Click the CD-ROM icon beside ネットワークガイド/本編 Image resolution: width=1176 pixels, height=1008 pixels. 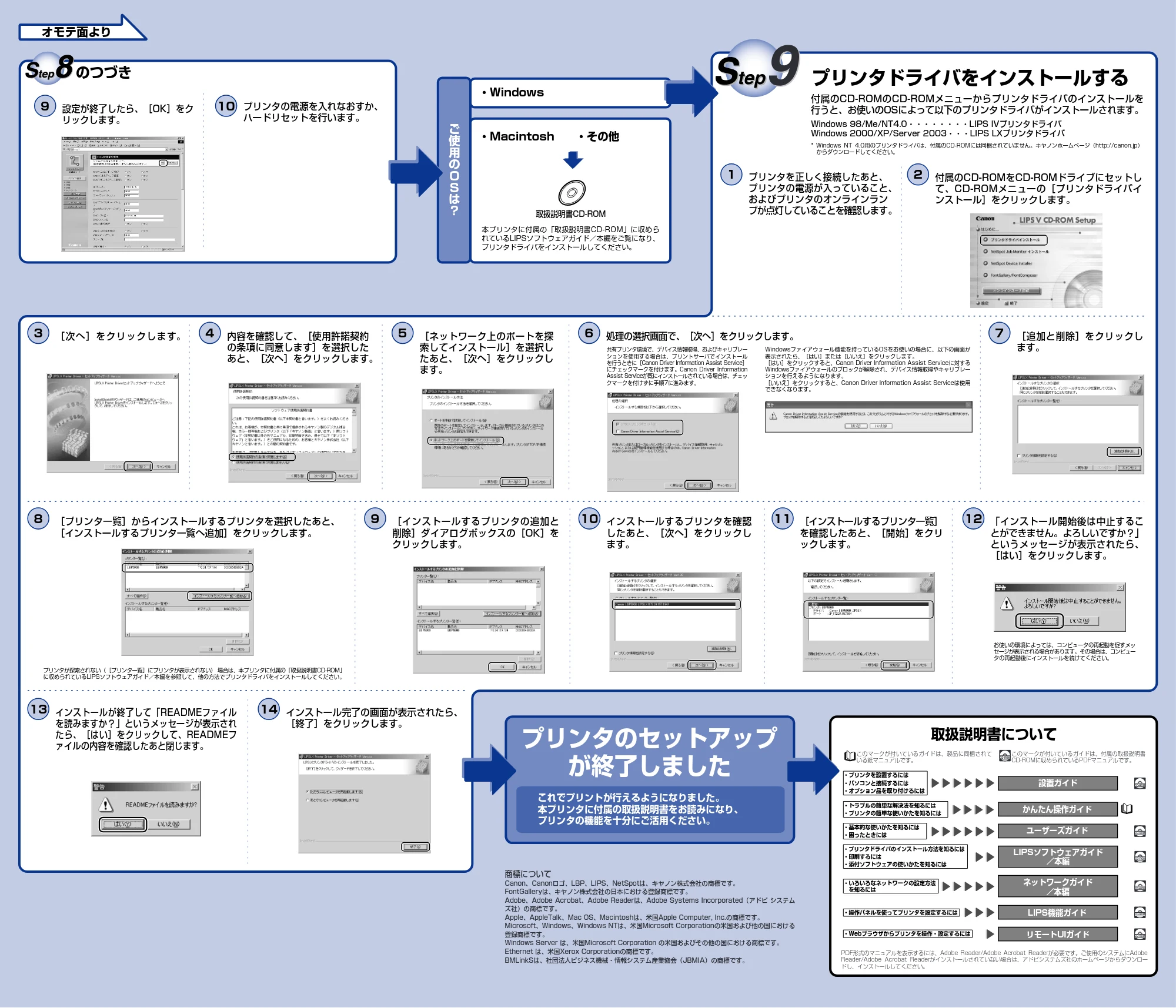pos(1140,886)
